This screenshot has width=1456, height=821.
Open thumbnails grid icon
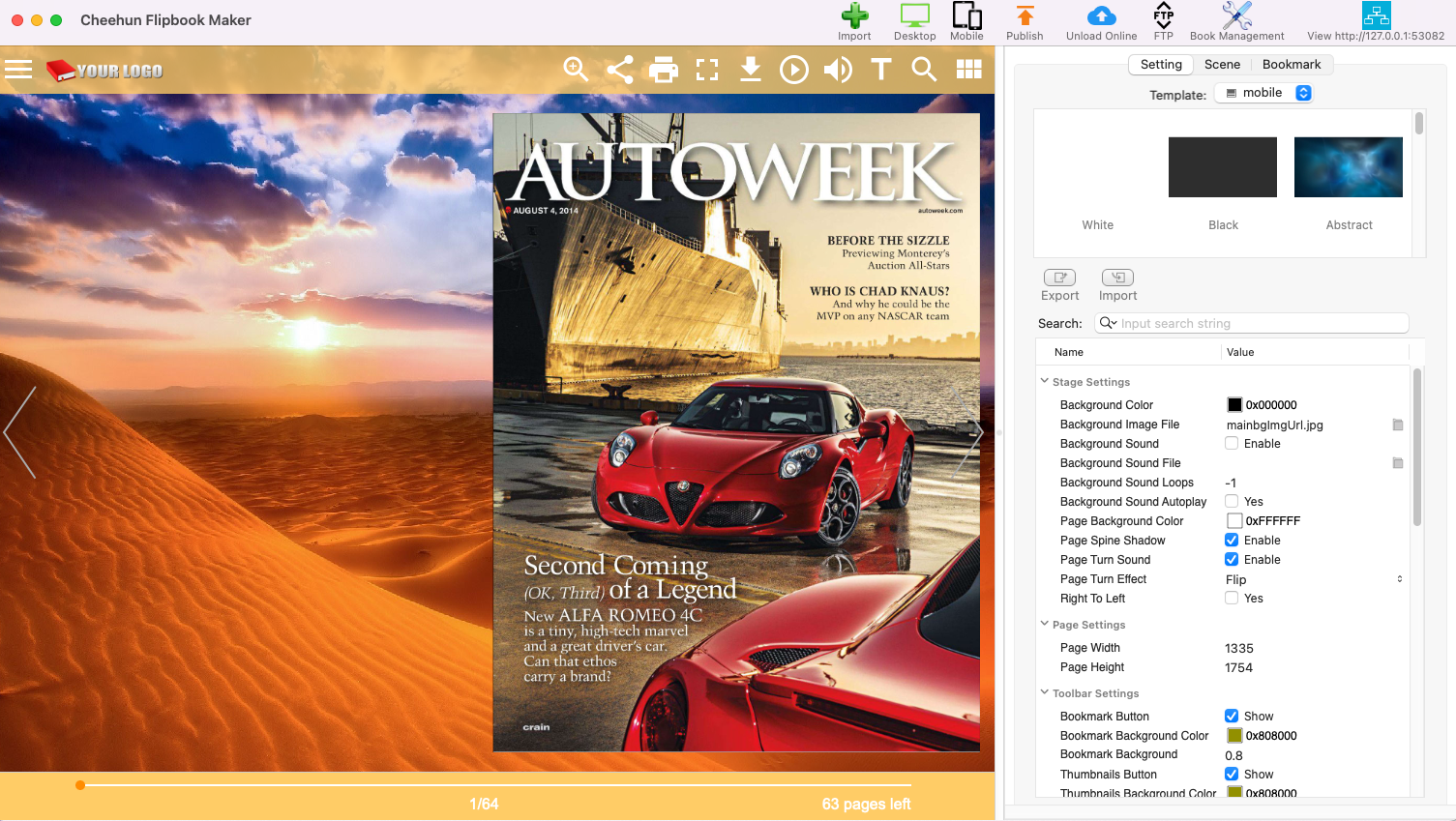click(969, 70)
